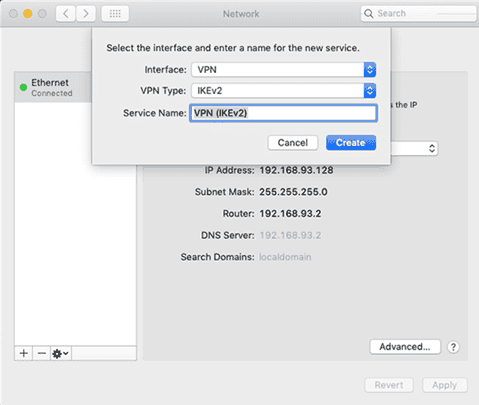Click into the Service Name text field
Image resolution: width=479 pixels, height=405 pixels.
pos(284,113)
